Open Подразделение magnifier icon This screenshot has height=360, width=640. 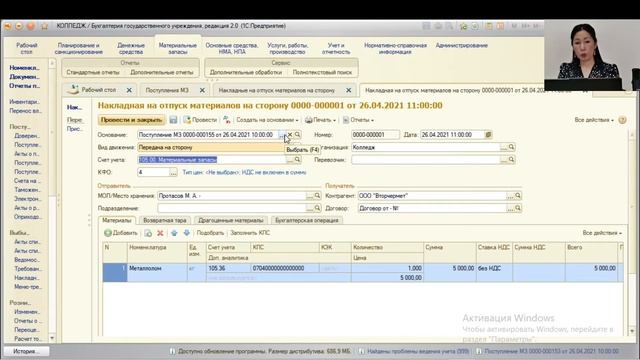317,208
